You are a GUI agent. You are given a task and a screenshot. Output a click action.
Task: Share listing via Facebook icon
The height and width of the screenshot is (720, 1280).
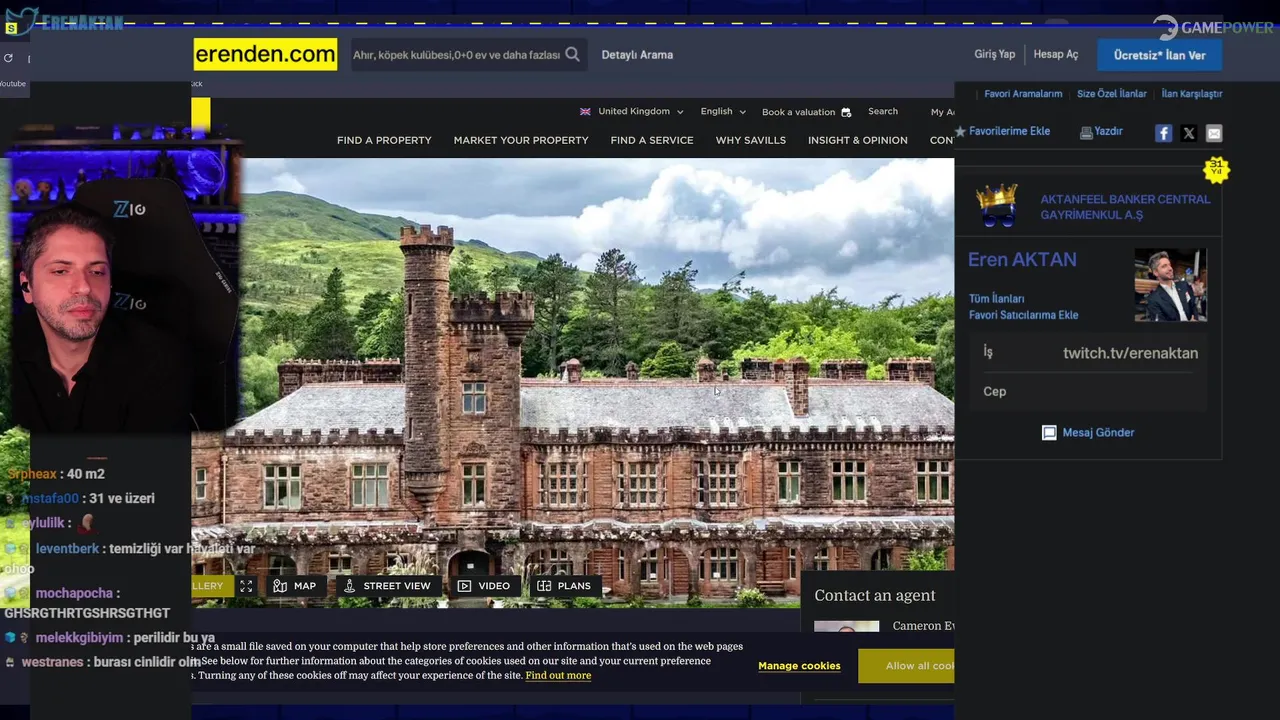1163,133
